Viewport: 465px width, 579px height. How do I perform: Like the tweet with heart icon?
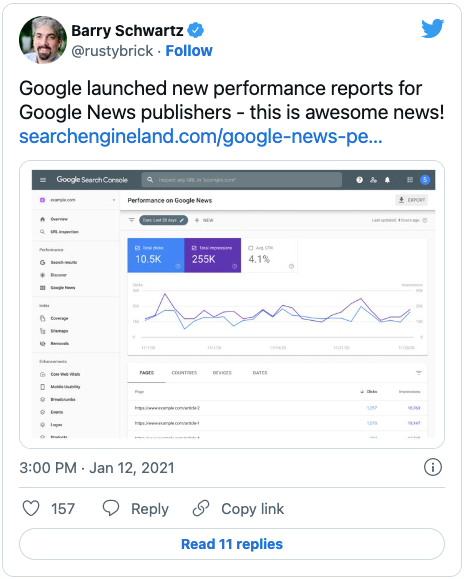pos(31,508)
